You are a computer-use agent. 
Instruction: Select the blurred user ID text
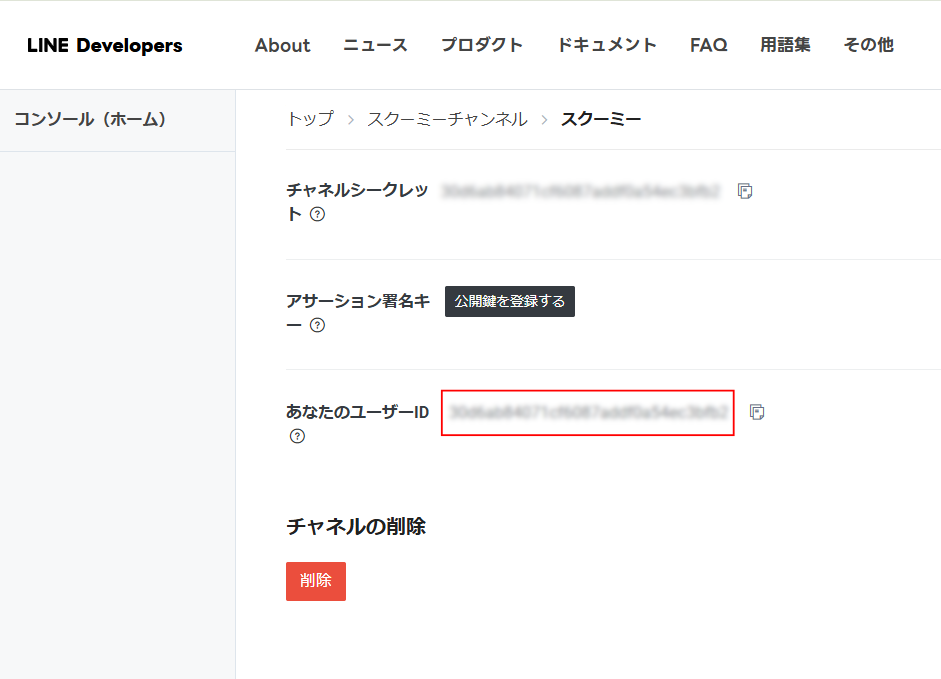[x=588, y=412]
